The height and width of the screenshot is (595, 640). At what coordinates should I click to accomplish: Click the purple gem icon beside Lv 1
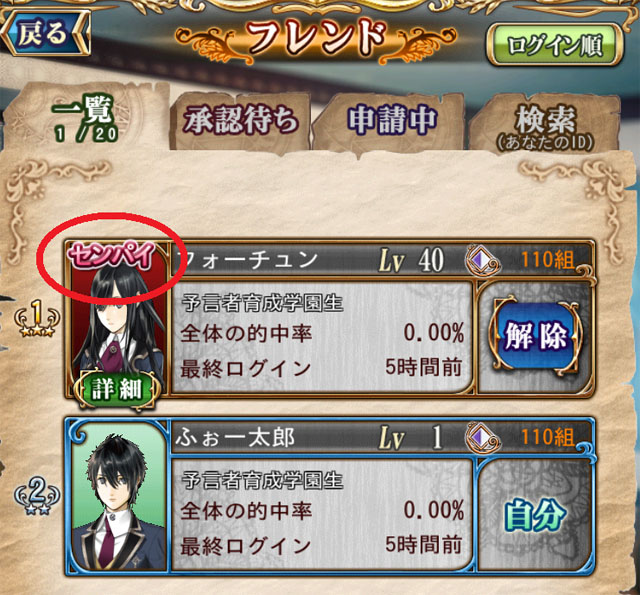point(482,438)
